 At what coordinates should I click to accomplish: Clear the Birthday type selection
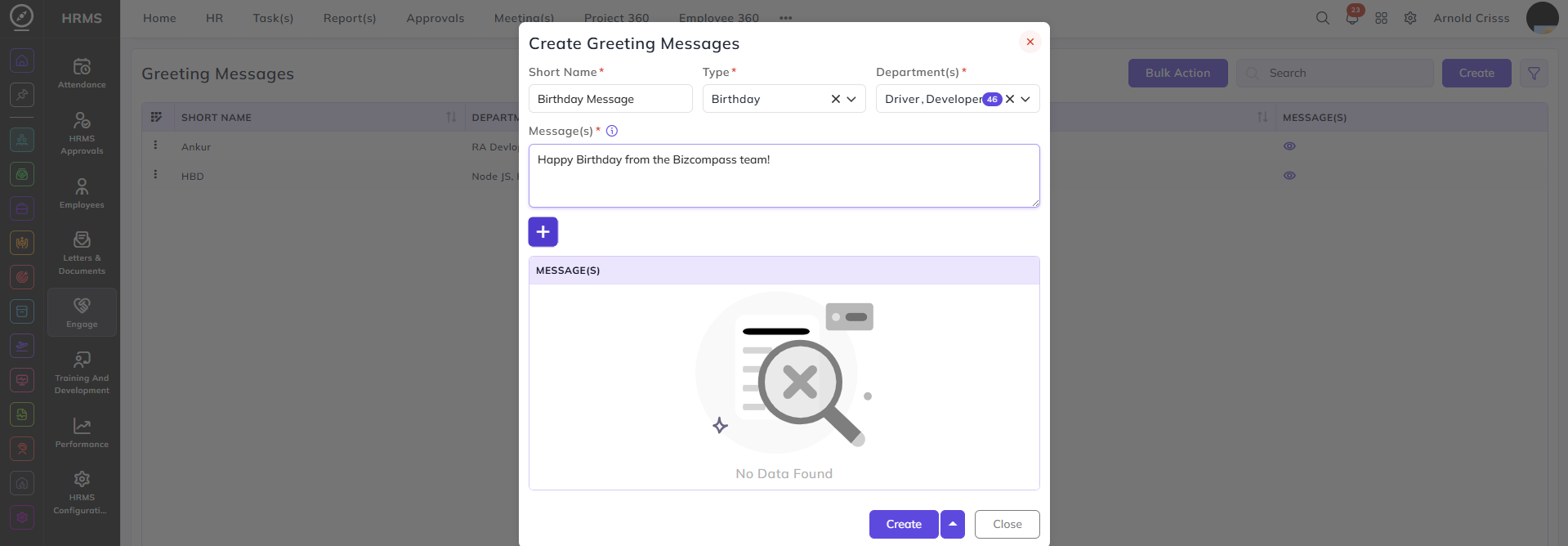(x=836, y=99)
